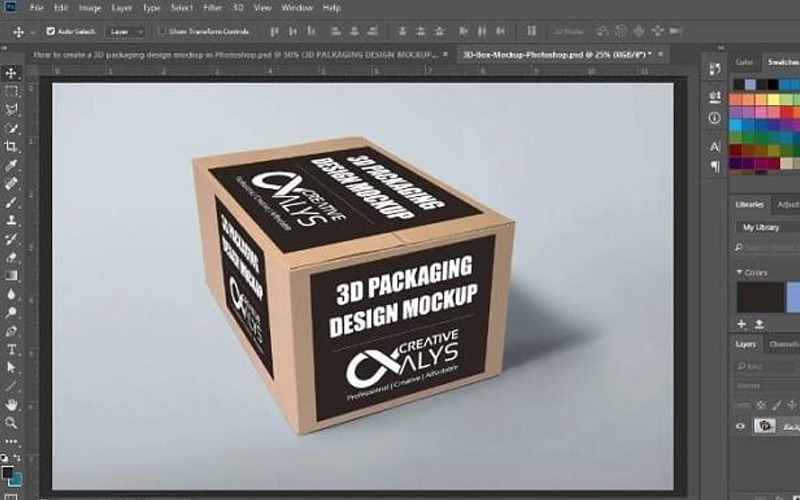Swap foreground and background colors
Screen dimensions: 800x500
pos(17,457)
